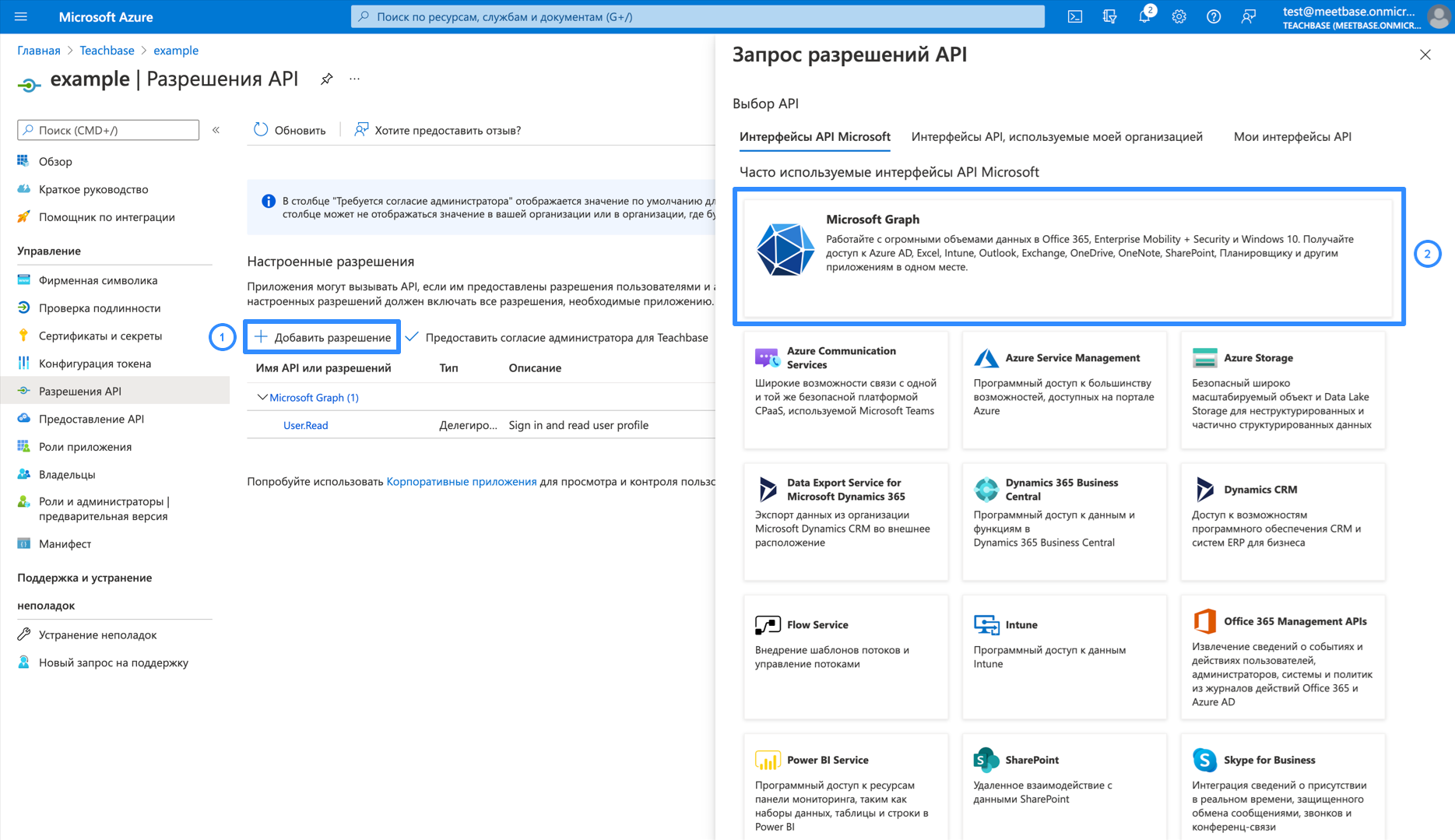This screenshot has width=1455, height=840.
Task: Open the account avatar menu
Action: pyautogui.click(x=1439, y=16)
